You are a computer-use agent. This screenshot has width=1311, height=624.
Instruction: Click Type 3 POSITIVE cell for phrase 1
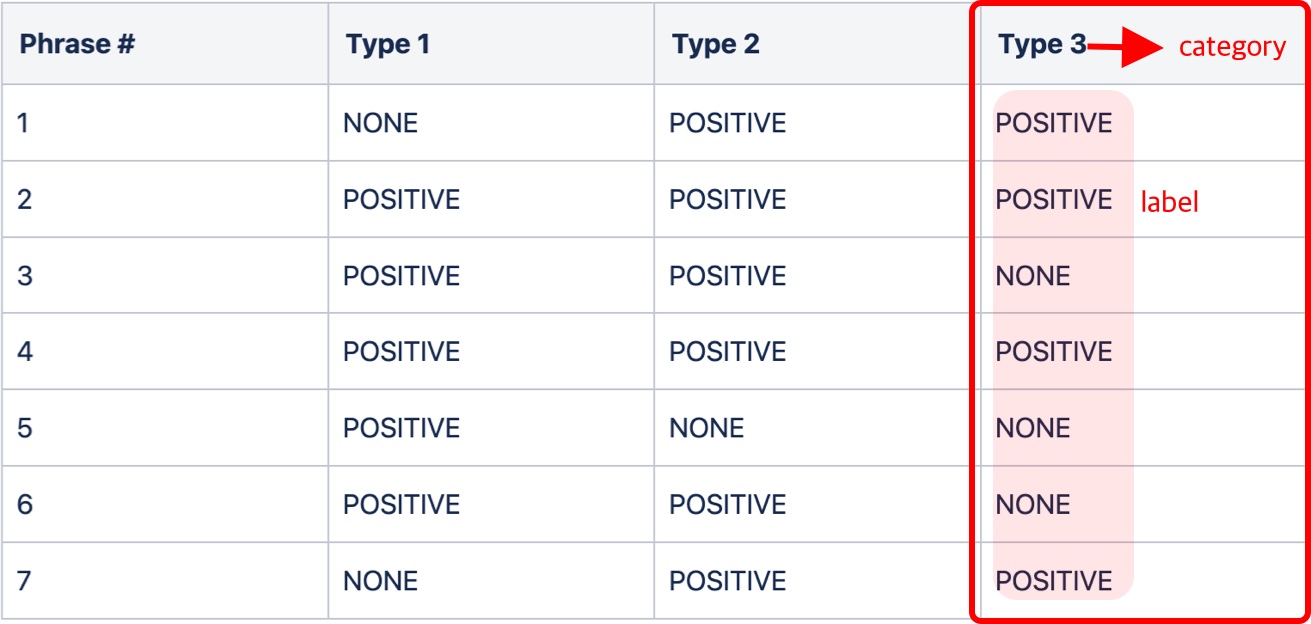[x=1054, y=123]
